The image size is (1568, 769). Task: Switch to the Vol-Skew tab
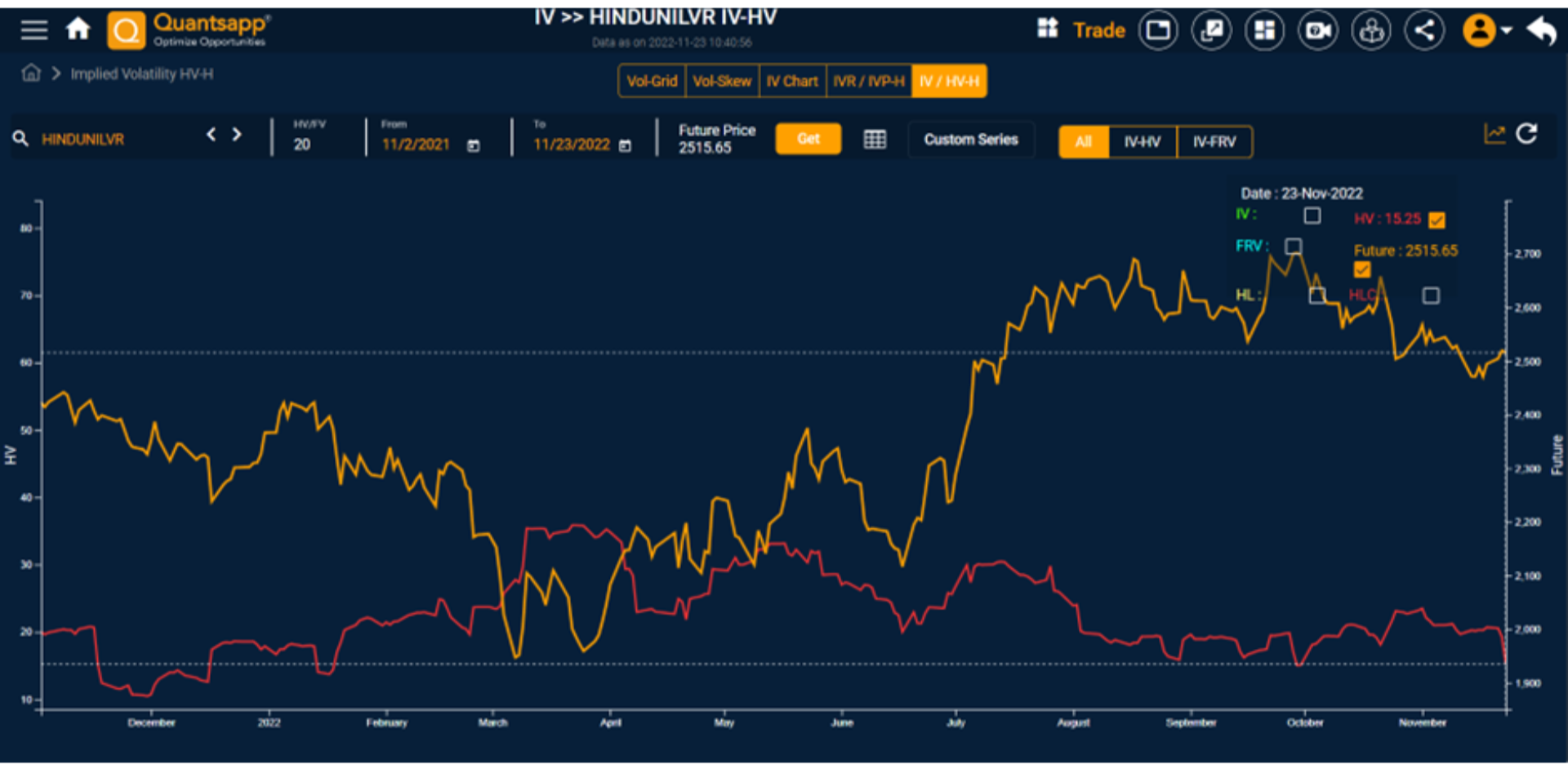[722, 81]
